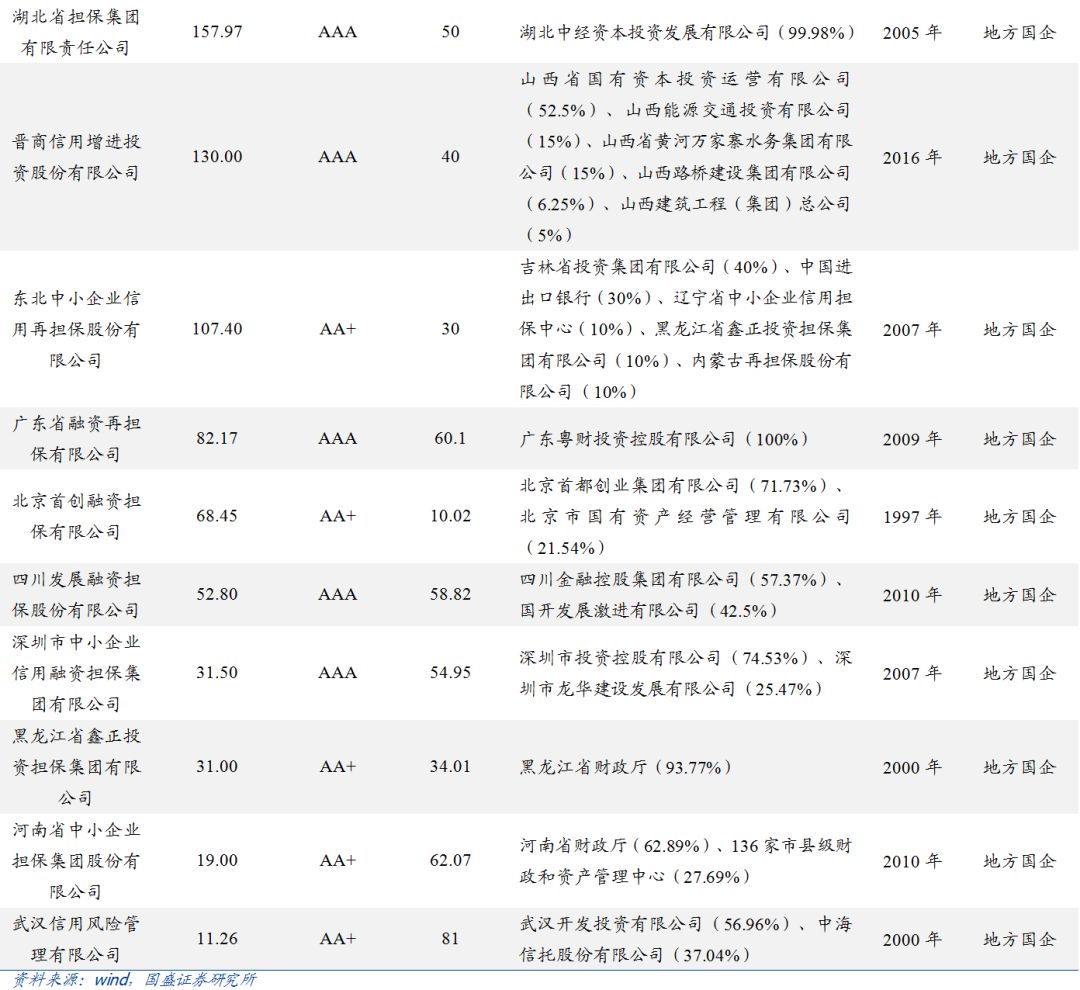This screenshot has height=990, width=1080.
Task: Click the 广东粤财投资控股有限公司 (100%) shareholder cell
Action: pos(663,439)
